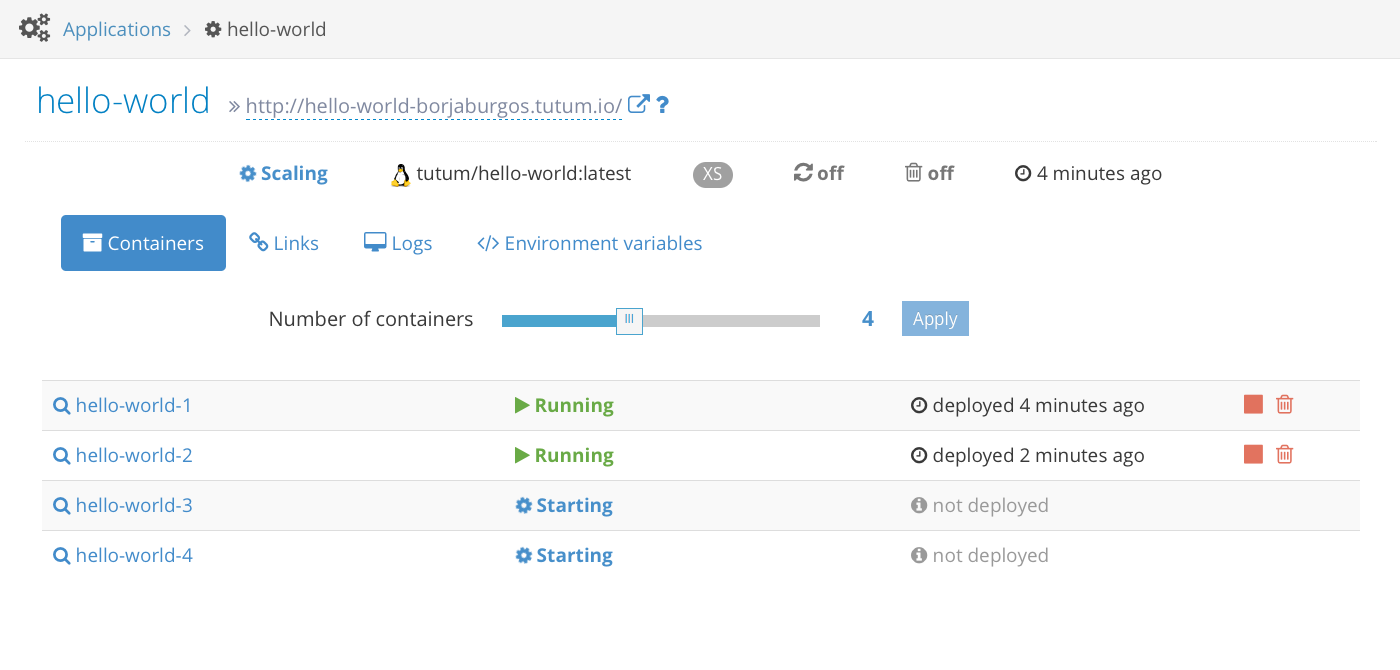The image size is (1400, 670).
Task: Click the Number of containers slider handle
Action: pyautogui.click(x=629, y=320)
